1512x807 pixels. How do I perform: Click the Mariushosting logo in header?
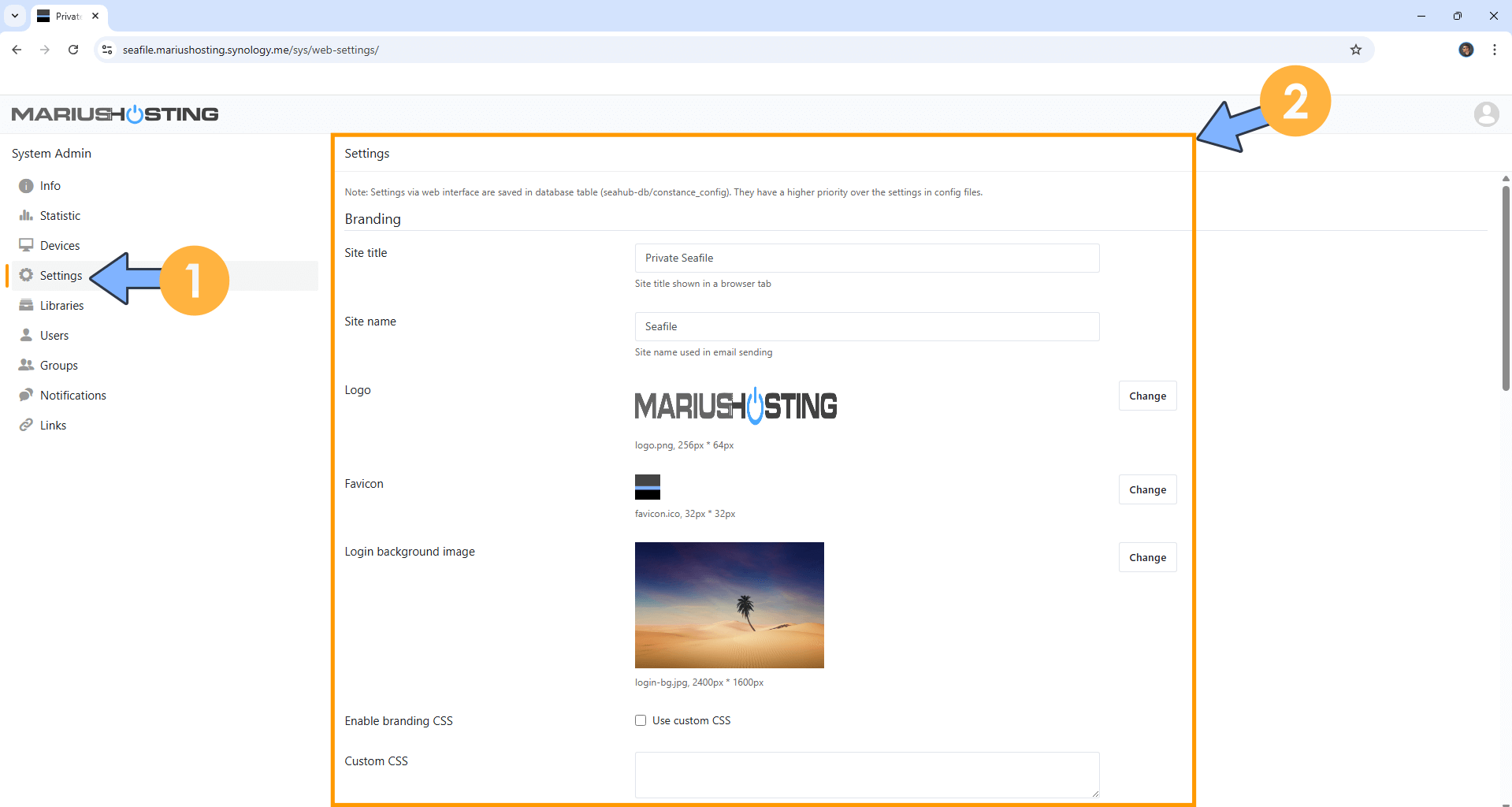point(115,114)
